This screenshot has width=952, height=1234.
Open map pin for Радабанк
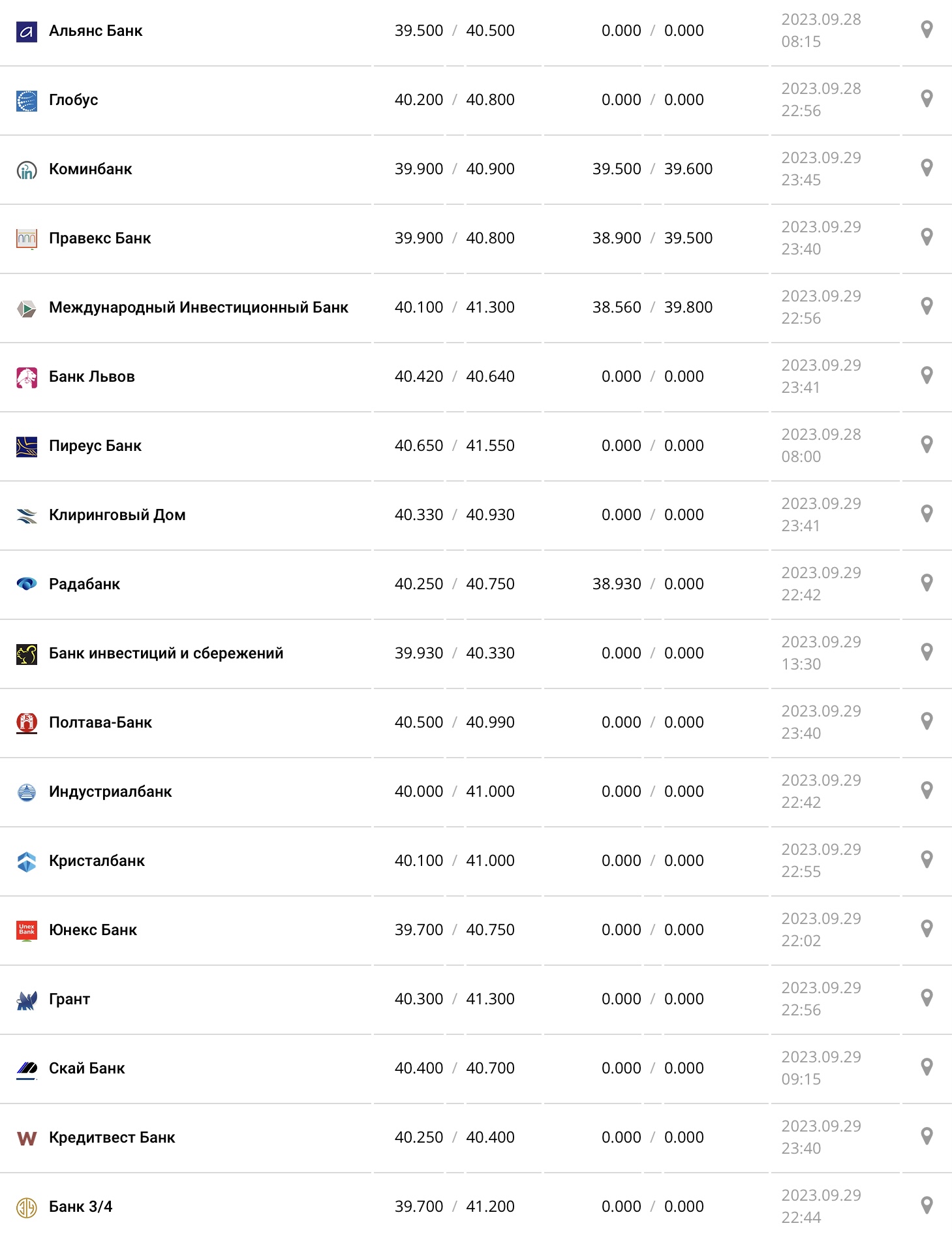926,583
